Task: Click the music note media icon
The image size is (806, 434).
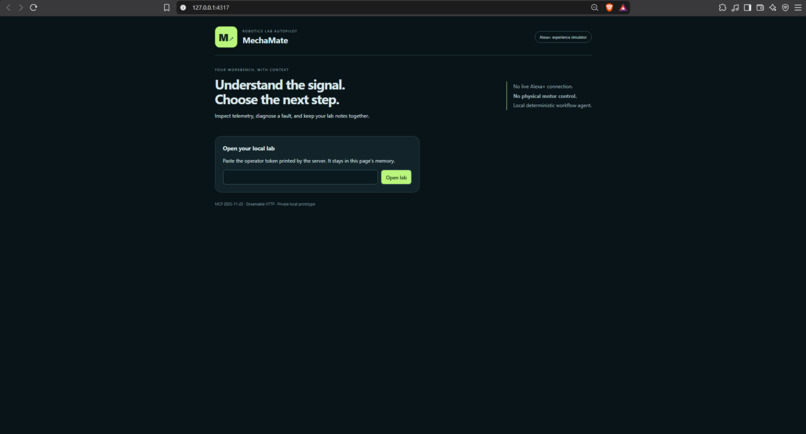Action: point(735,8)
